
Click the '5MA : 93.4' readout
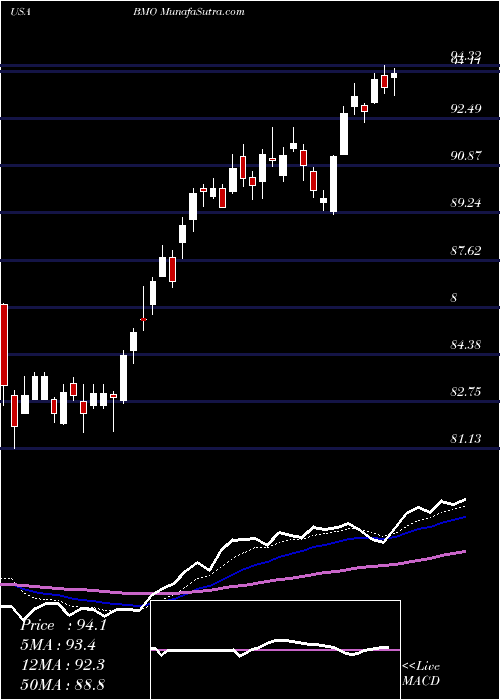[x=58, y=645]
